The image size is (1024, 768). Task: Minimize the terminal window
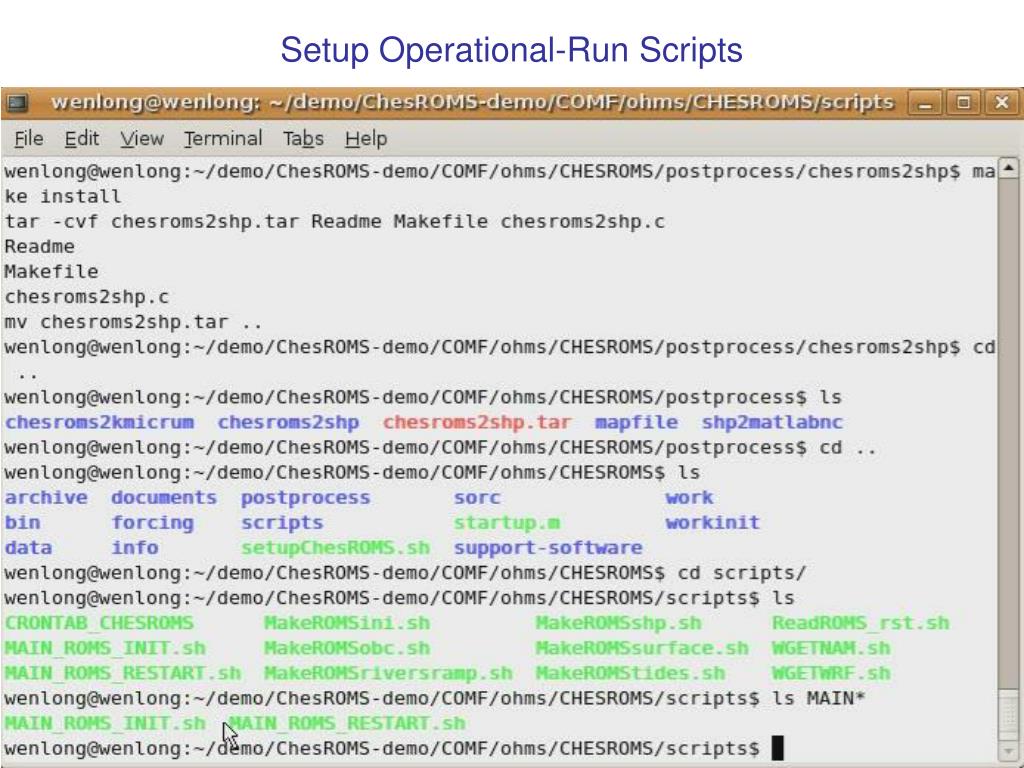click(925, 103)
